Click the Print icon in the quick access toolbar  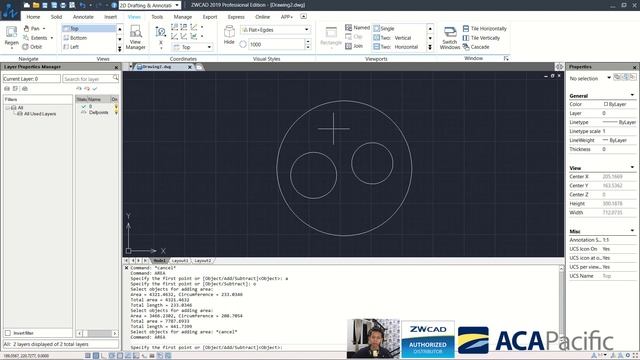[63, 5]
